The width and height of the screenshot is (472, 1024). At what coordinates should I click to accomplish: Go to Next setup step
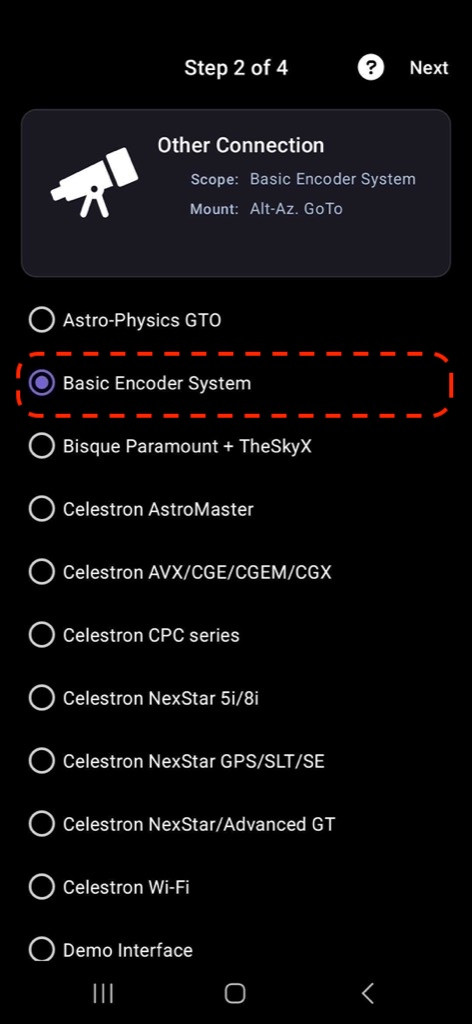click(429, 68)
